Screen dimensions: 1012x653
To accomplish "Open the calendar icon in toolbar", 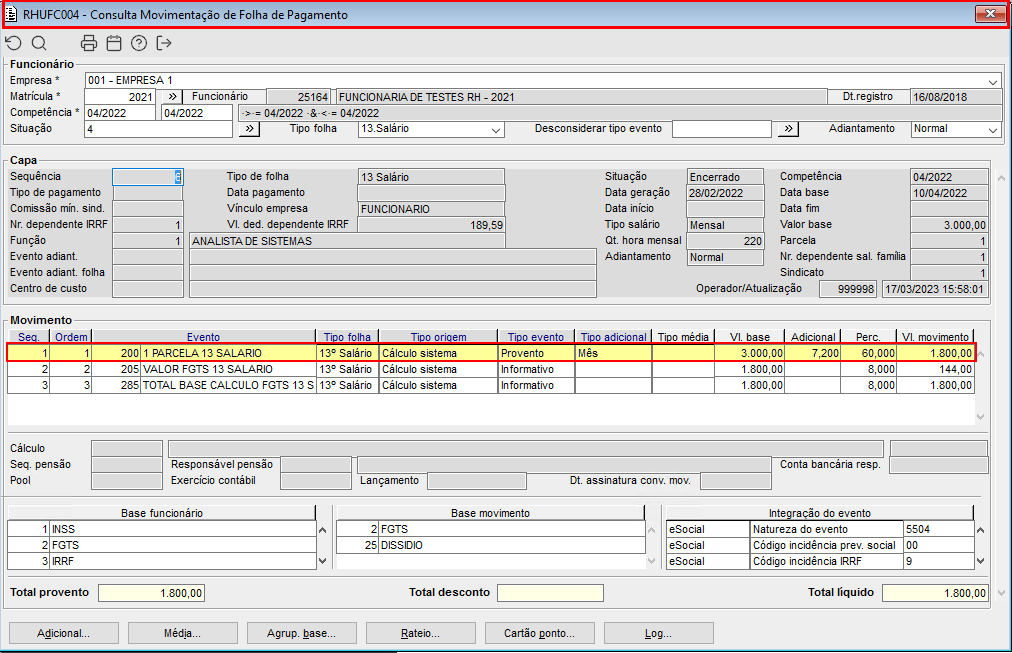I will [x=114, y=43].
